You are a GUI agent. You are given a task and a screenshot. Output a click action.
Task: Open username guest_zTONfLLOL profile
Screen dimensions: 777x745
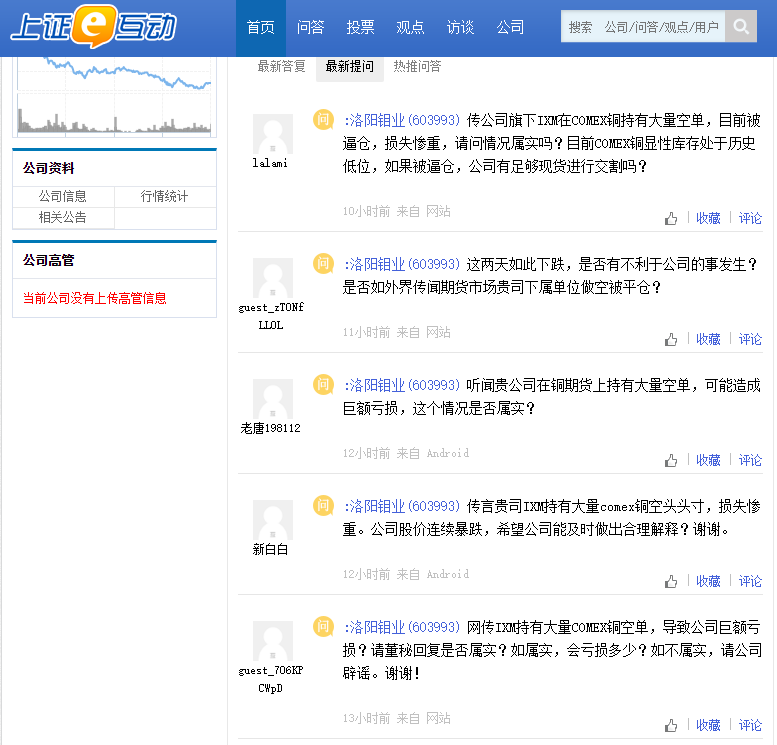click(271, 316)
